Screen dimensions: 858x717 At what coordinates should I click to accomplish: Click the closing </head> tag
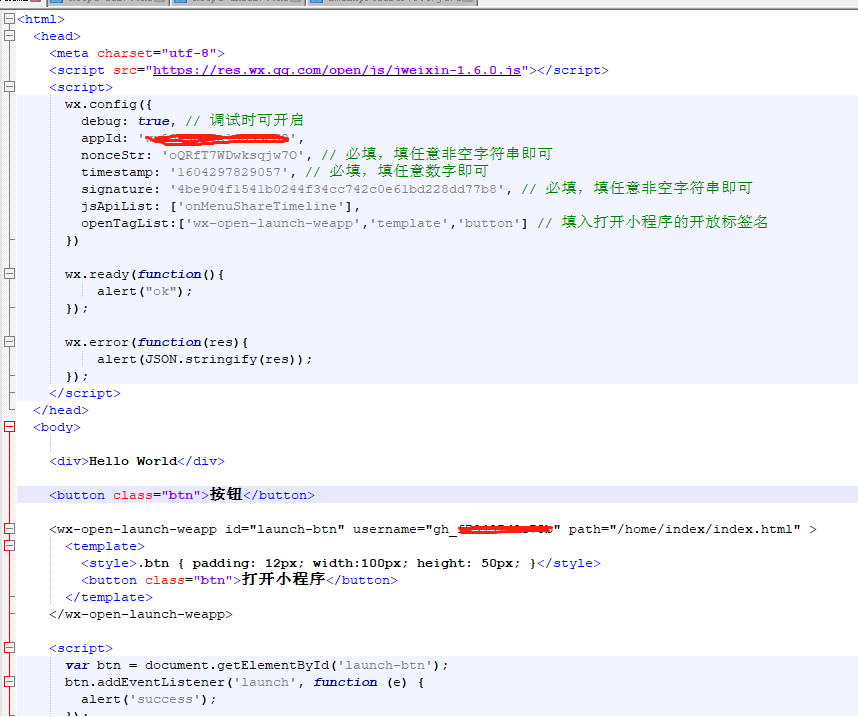61,410
